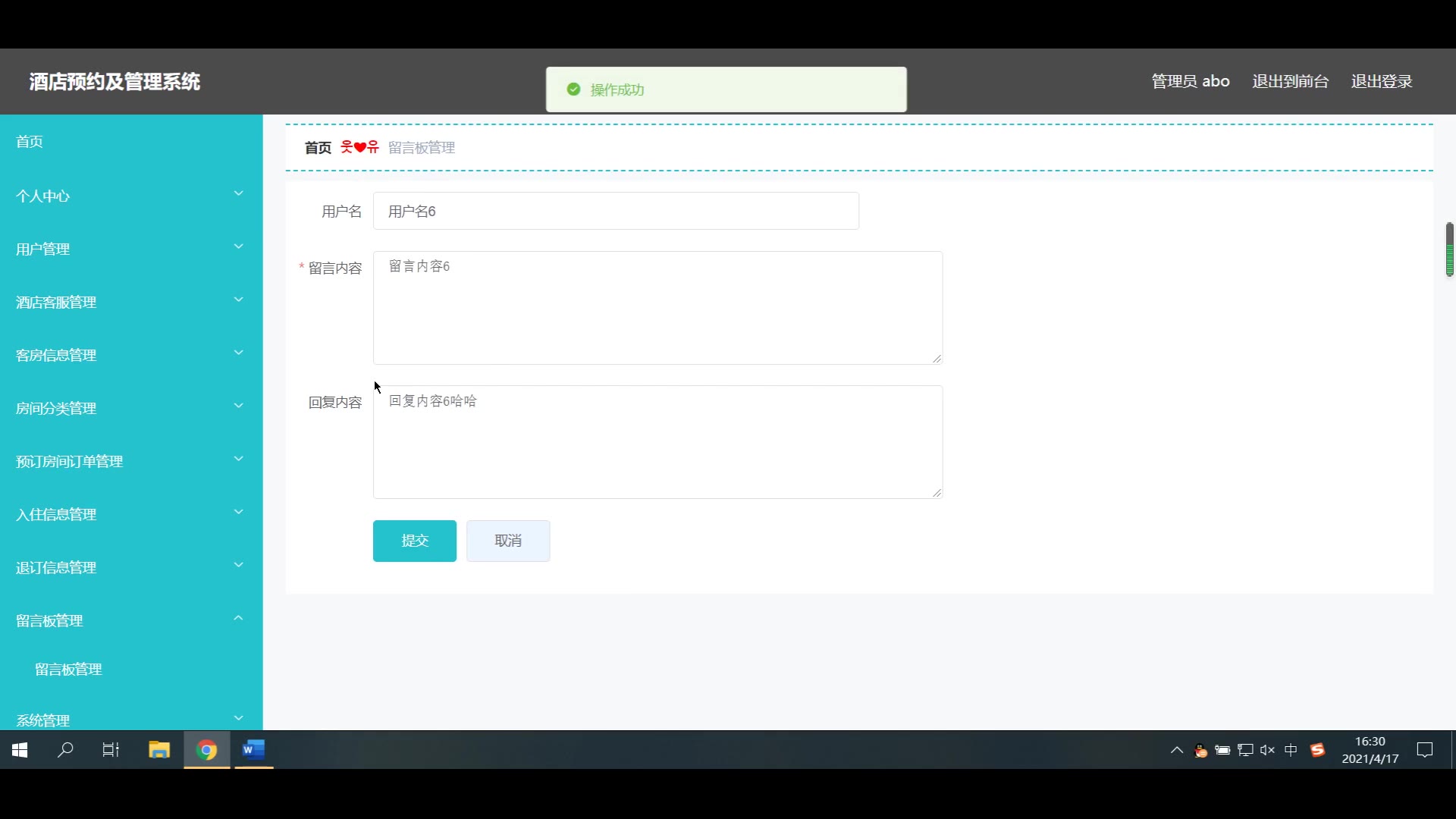Click the Windows Start button
1456x819 pixels.
20,750
